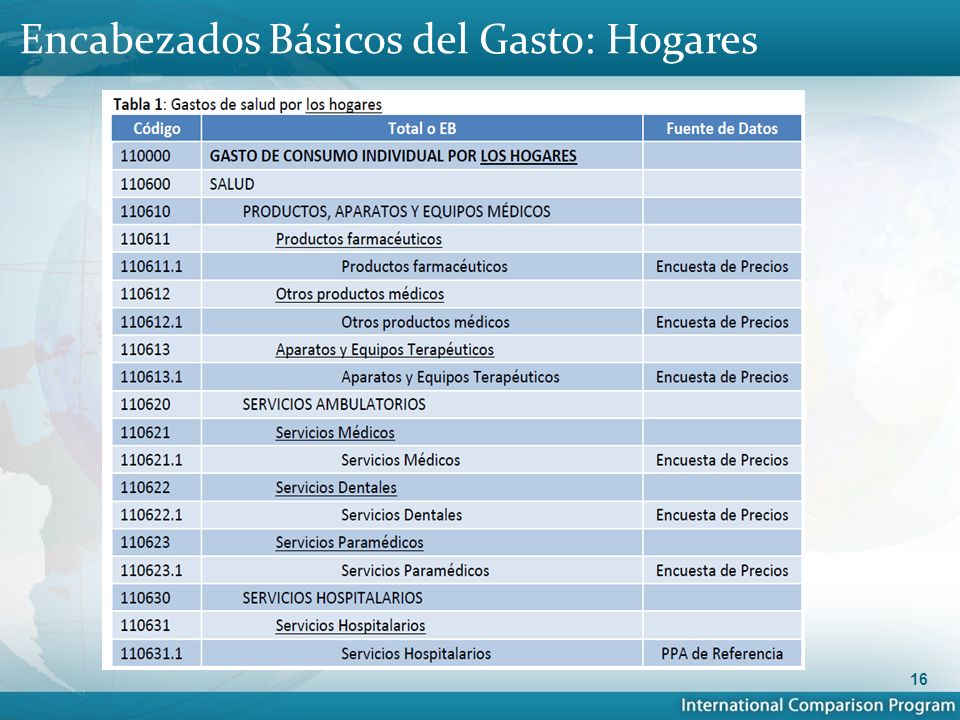The width and height of the screenshot is (960, 720).
Task: Select code cell 110000
Action: point(157,156)
